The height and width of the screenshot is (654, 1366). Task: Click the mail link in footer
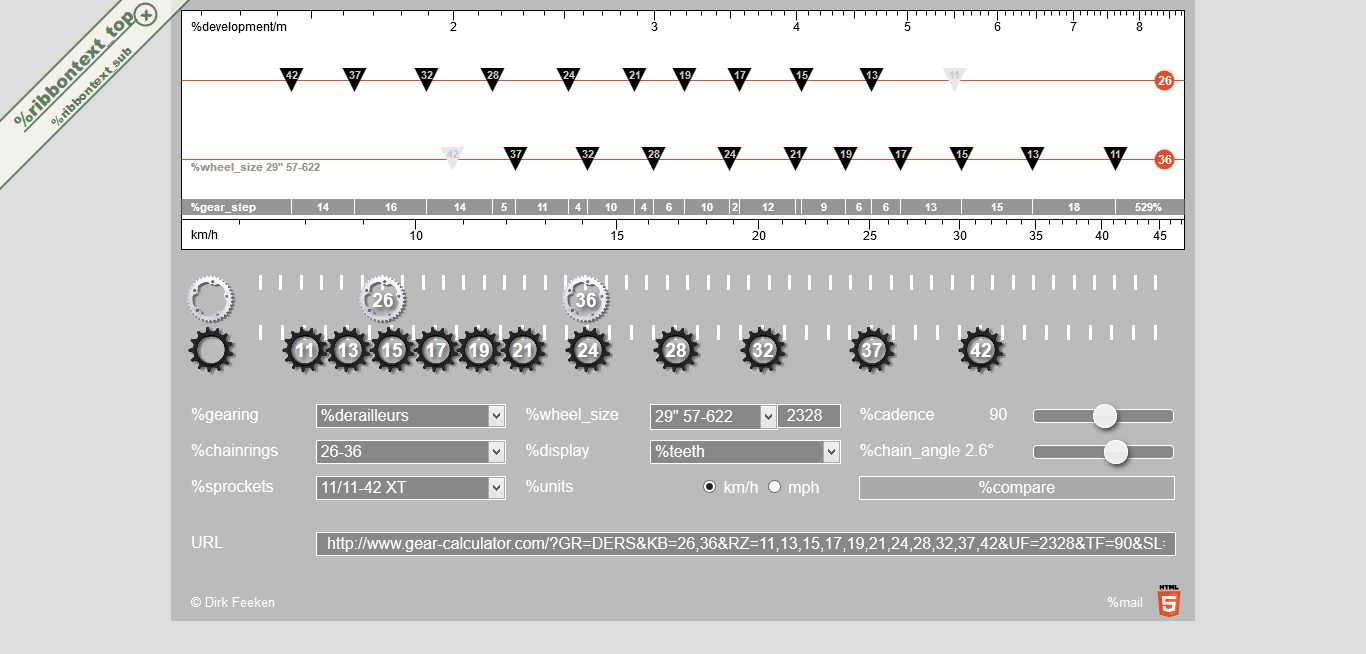coord(1124,602)
